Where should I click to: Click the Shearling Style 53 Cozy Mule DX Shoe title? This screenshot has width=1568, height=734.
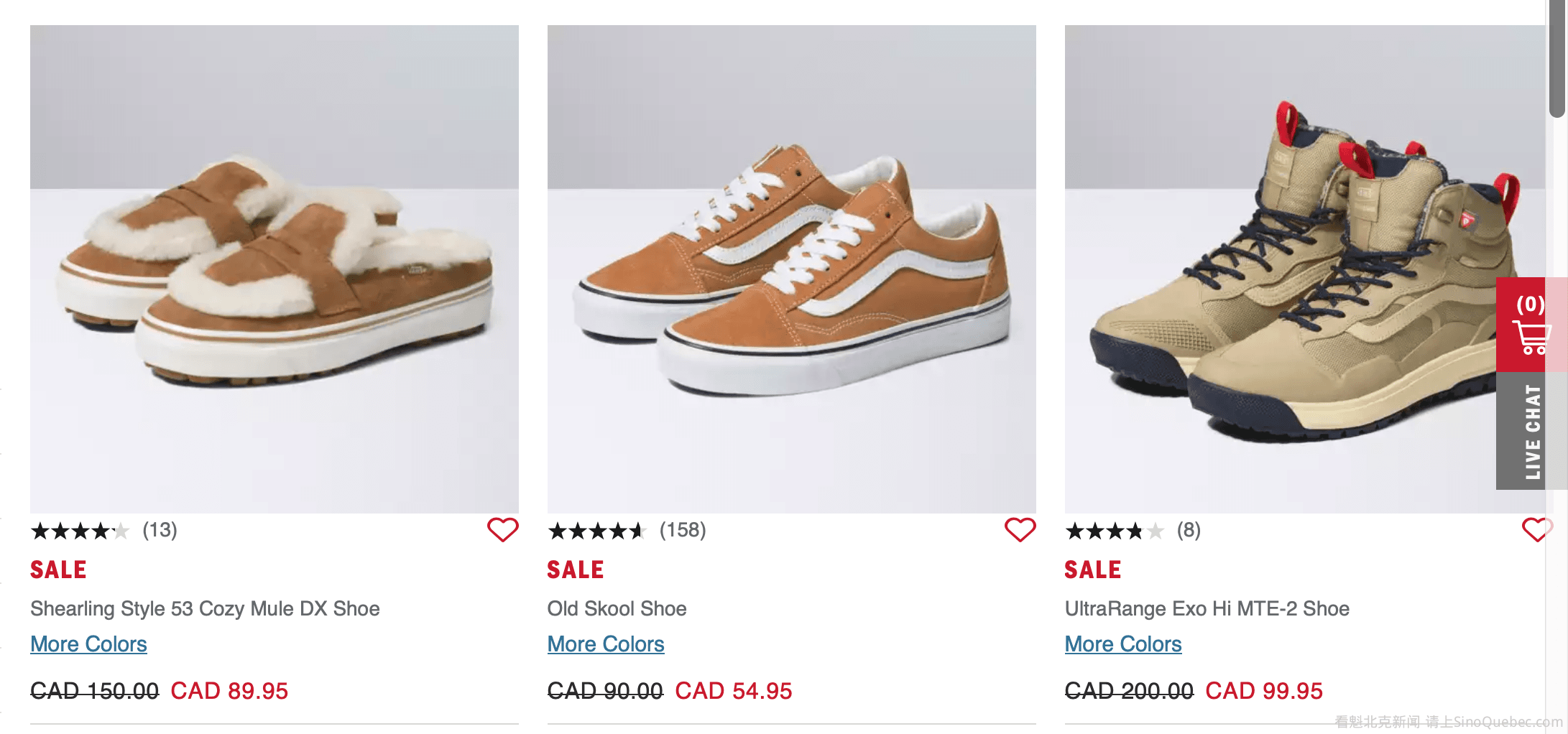[x=205, y=609]
